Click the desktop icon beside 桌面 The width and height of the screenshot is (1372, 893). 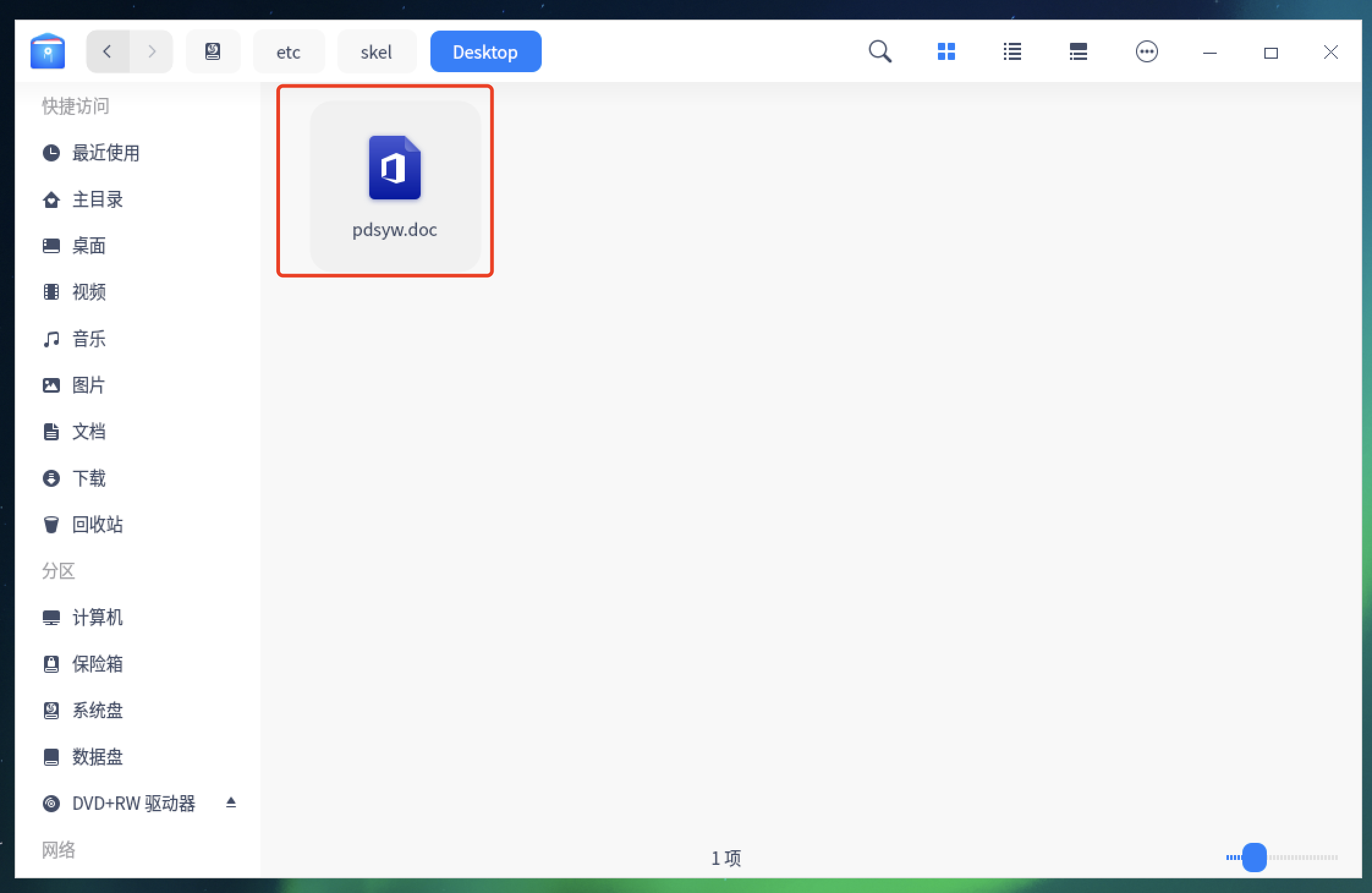[x=51, y=246]
